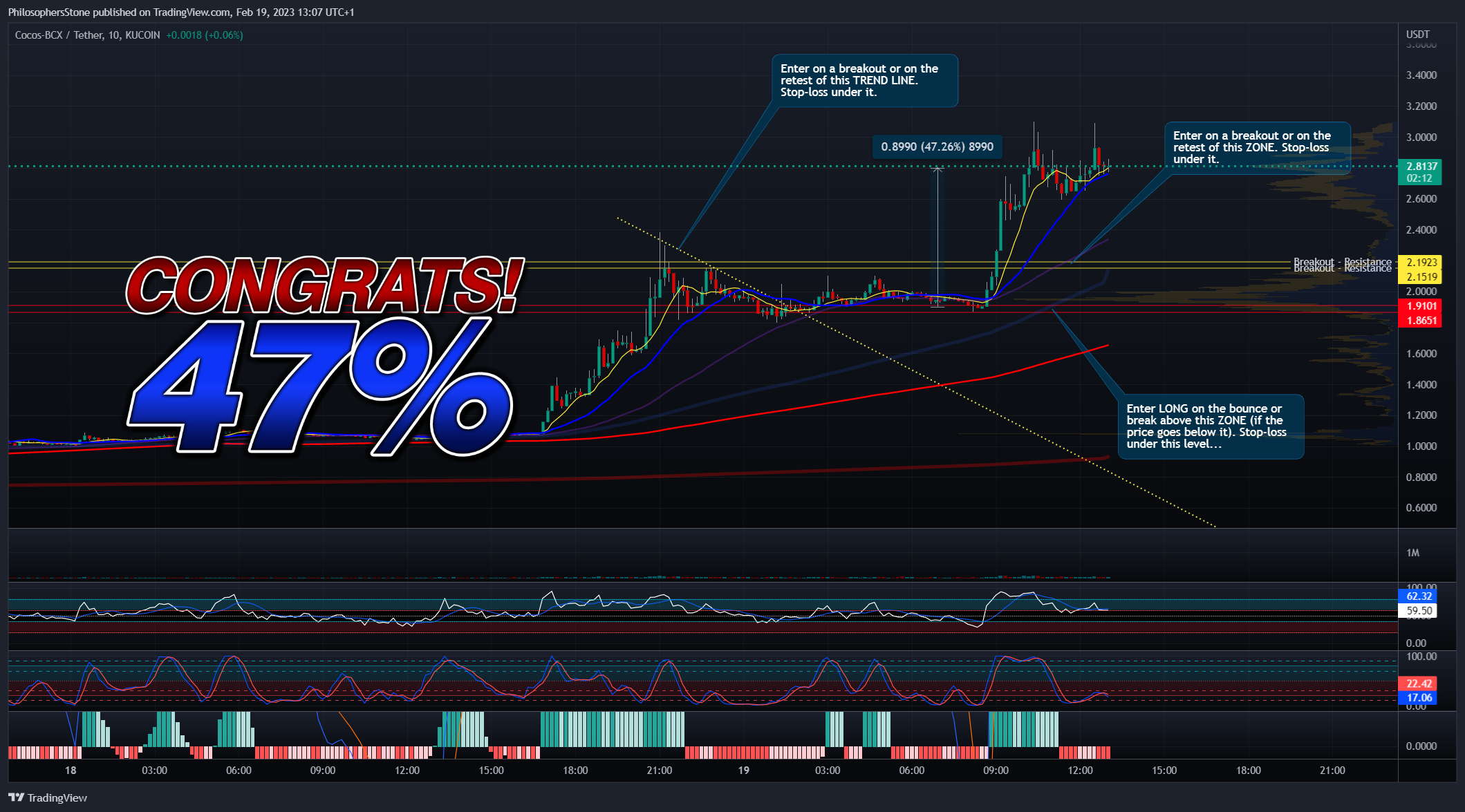This screenshot has height=812, width=1465.
Task: Click the 3.0000 price axis tick
Action: pos(1421,138)
